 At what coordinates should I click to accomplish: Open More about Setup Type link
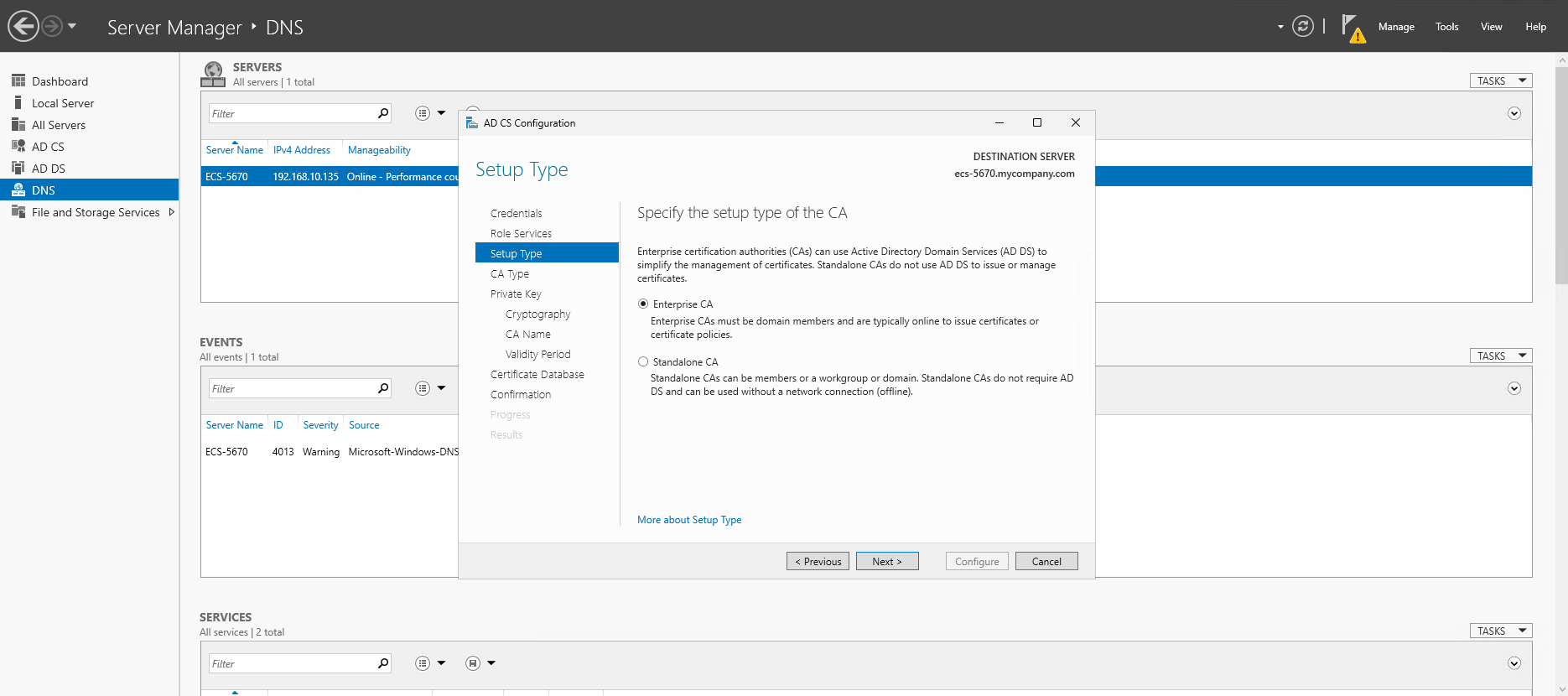(x=688, y=520)
